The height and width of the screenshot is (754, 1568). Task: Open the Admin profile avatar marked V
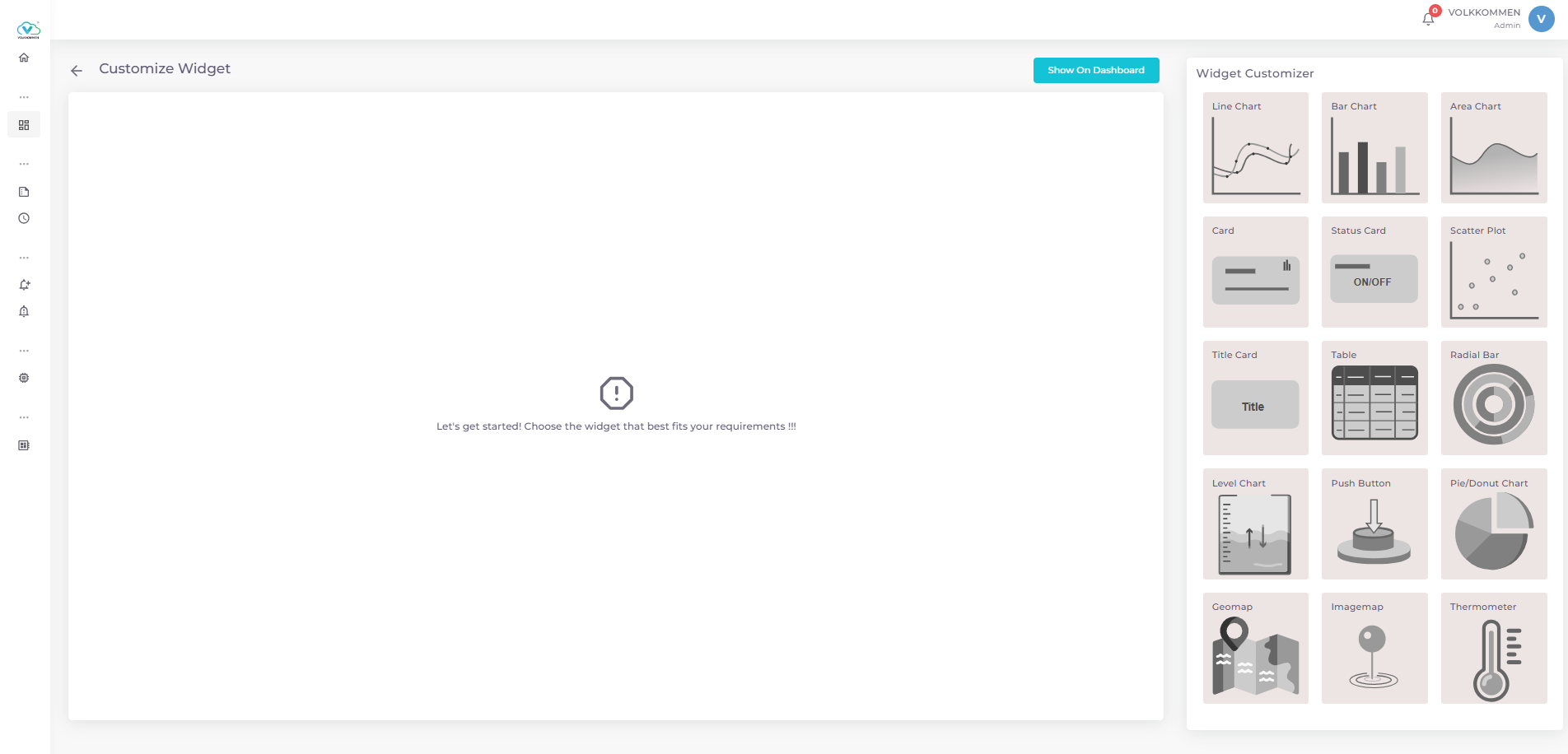[1541, 18]
